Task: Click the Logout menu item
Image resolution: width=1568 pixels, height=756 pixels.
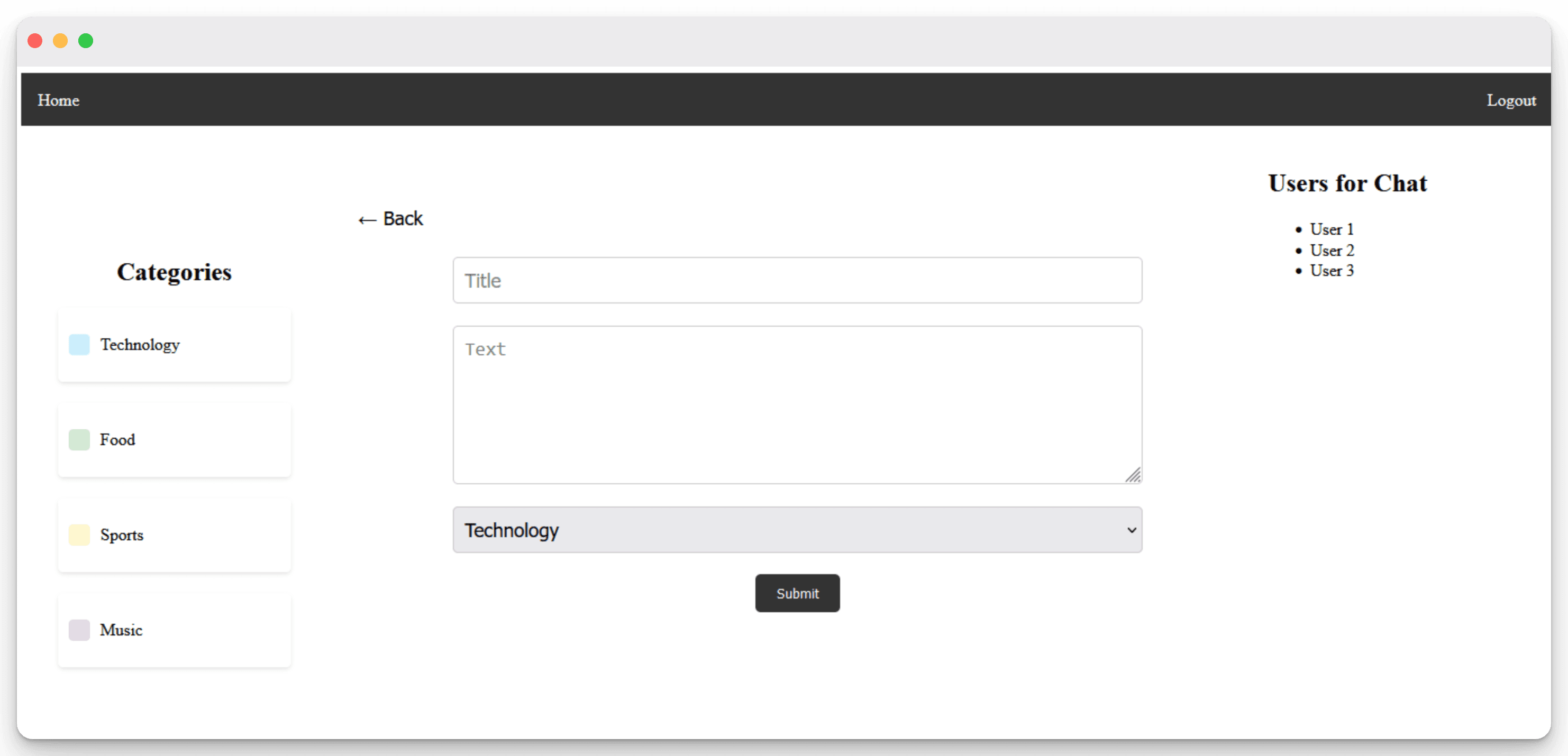Action: click(1511, 99)
